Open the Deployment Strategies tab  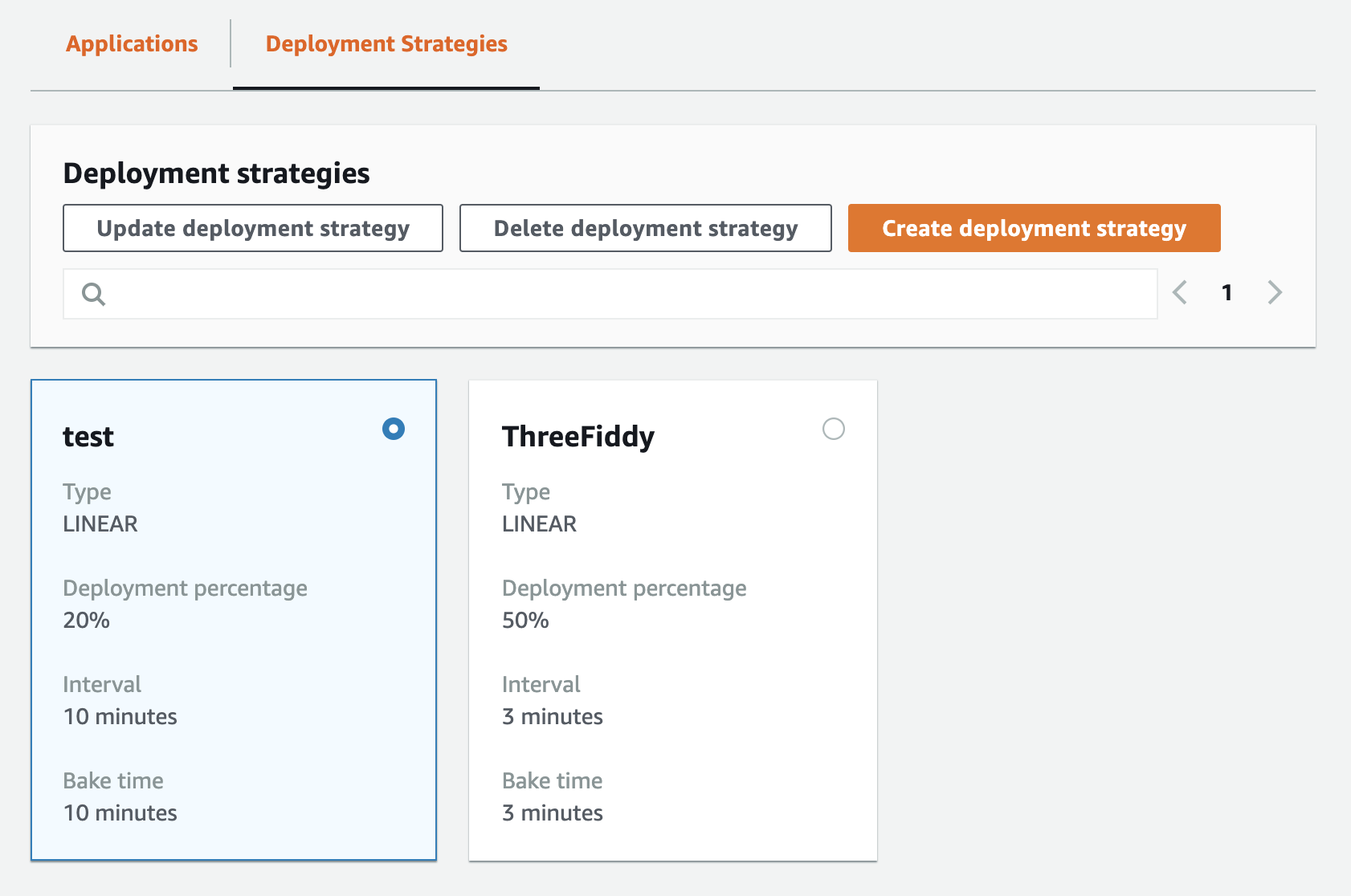point(386,44)
